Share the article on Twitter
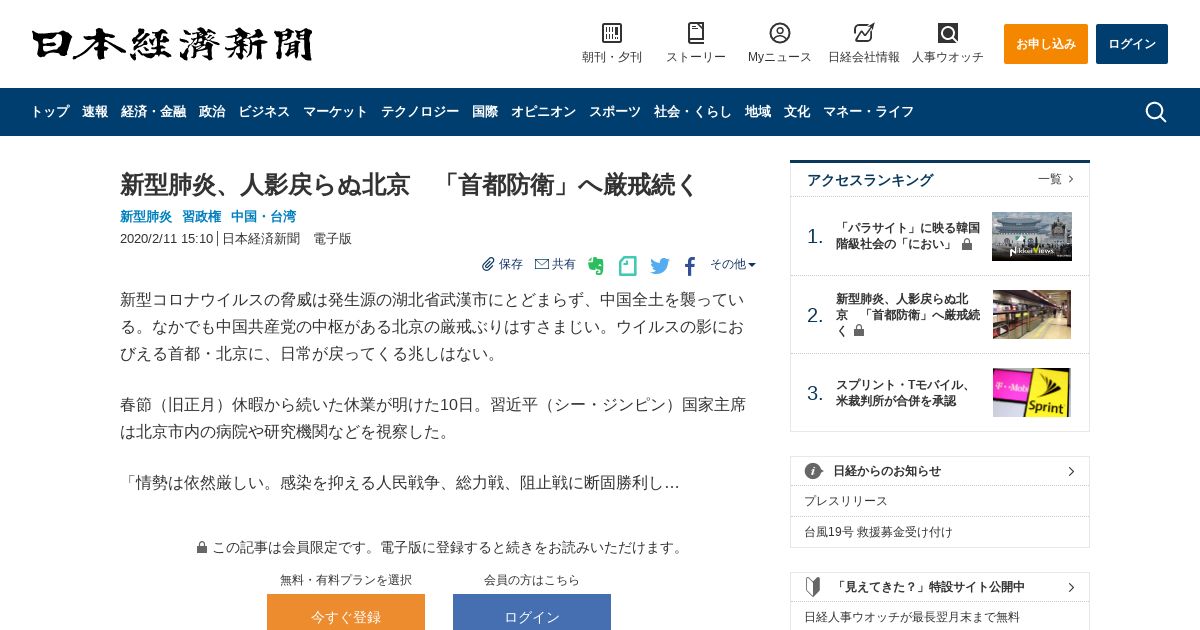Viewport: 1200px width, 630px height. pyautogui.click(x=660, y=266)
